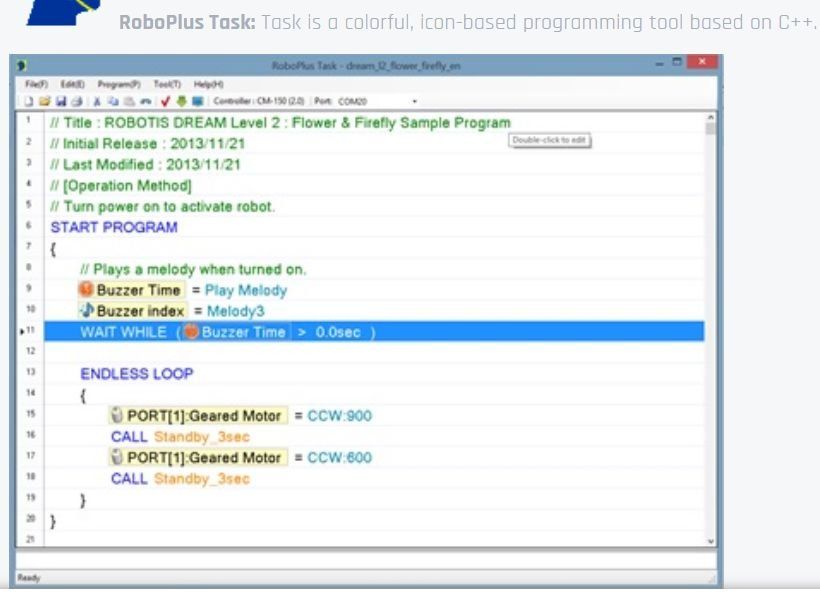Select the highlighted WAIT WHILE line
The height and width of the screenshot is (594, 820).
374,332
